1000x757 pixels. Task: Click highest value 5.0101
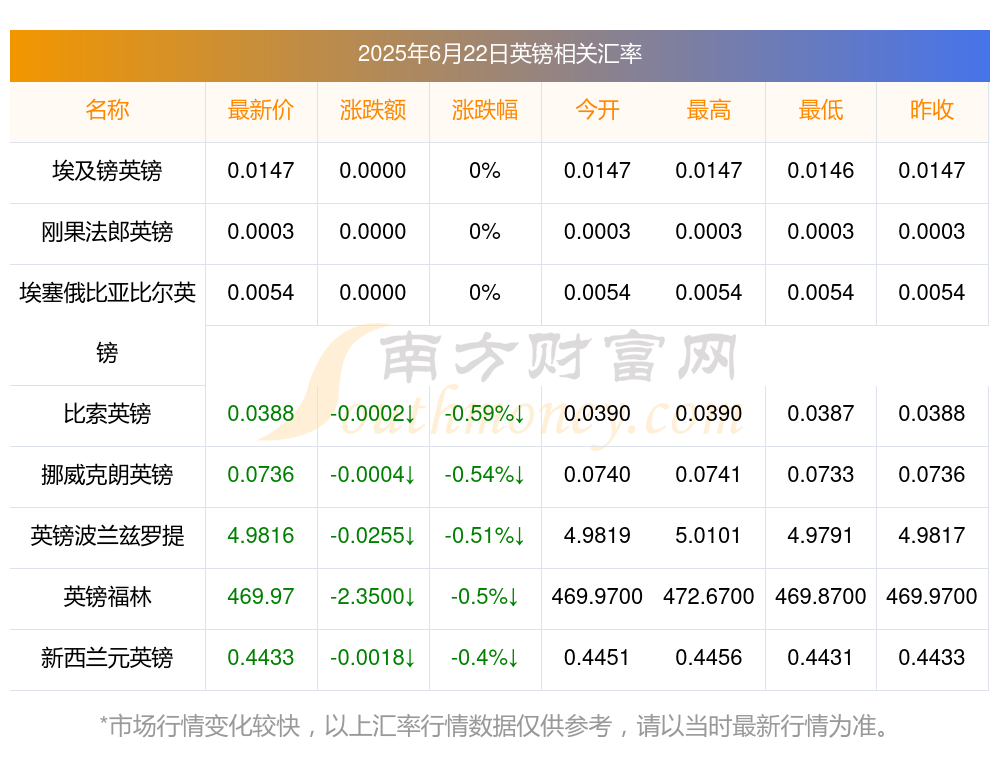[709, 536]
